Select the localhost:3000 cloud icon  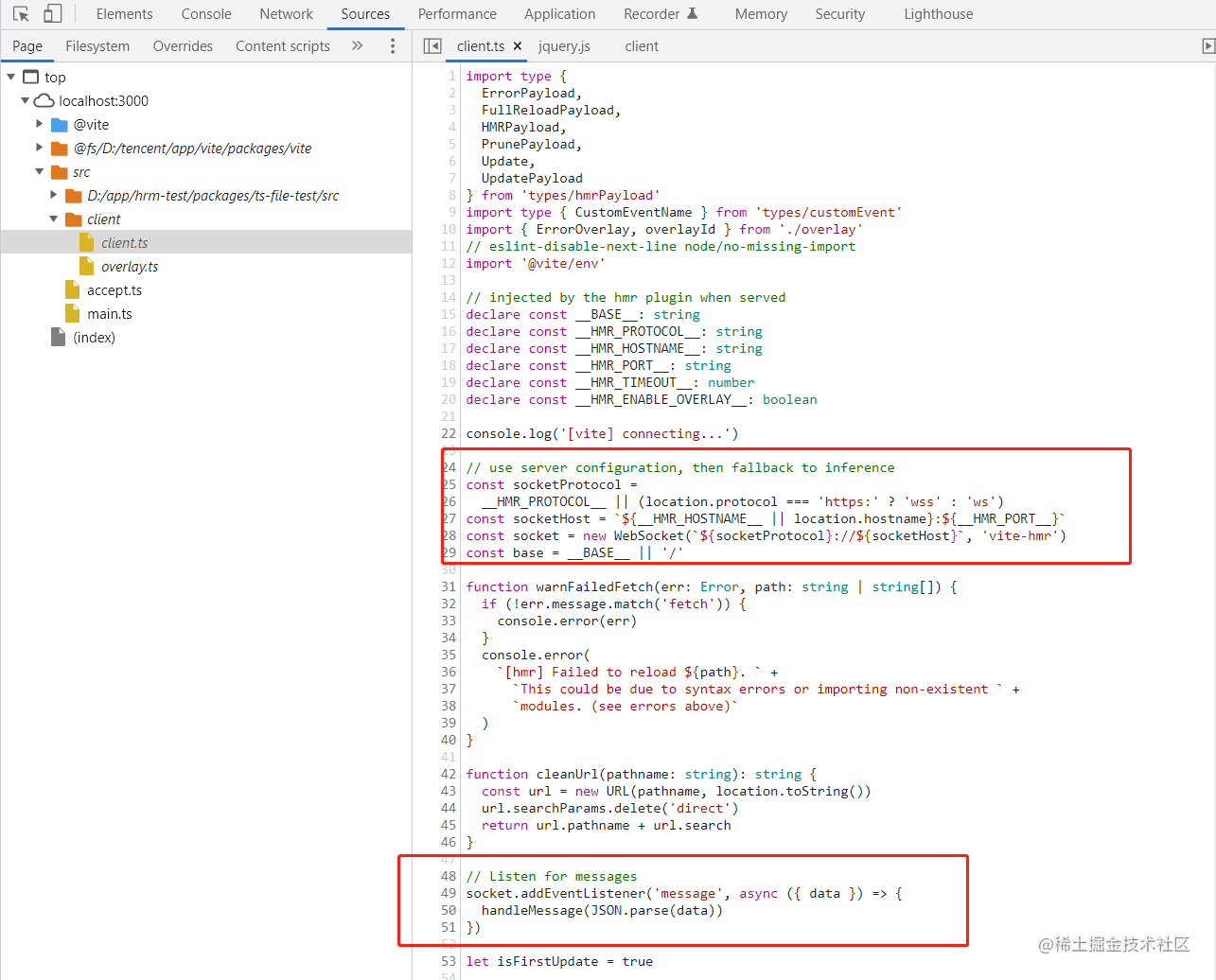coord(44,100)
